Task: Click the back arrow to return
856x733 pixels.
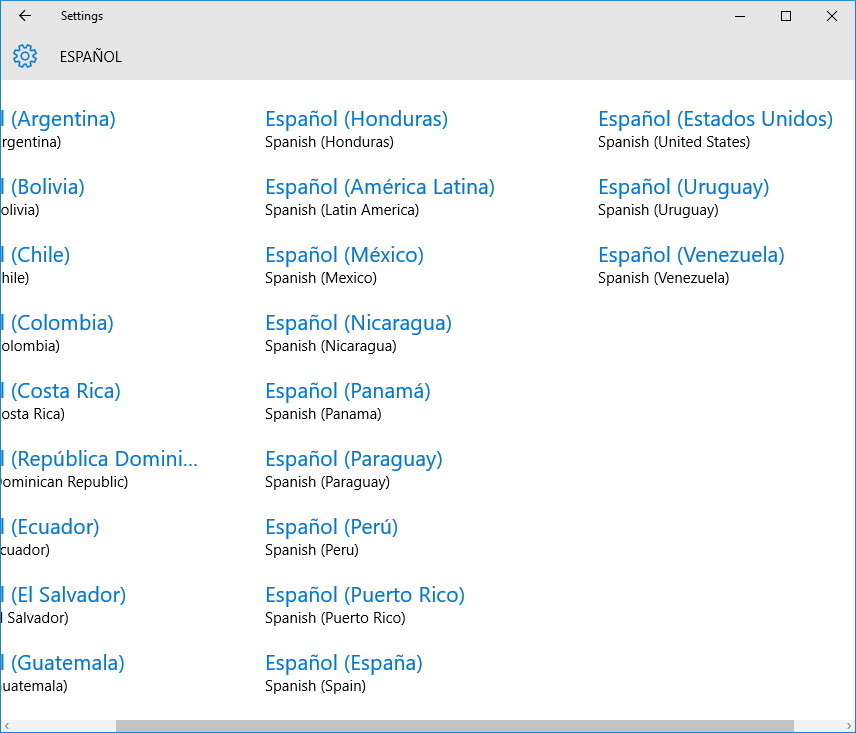Action: pyautogui.click(x=23, y=15)
